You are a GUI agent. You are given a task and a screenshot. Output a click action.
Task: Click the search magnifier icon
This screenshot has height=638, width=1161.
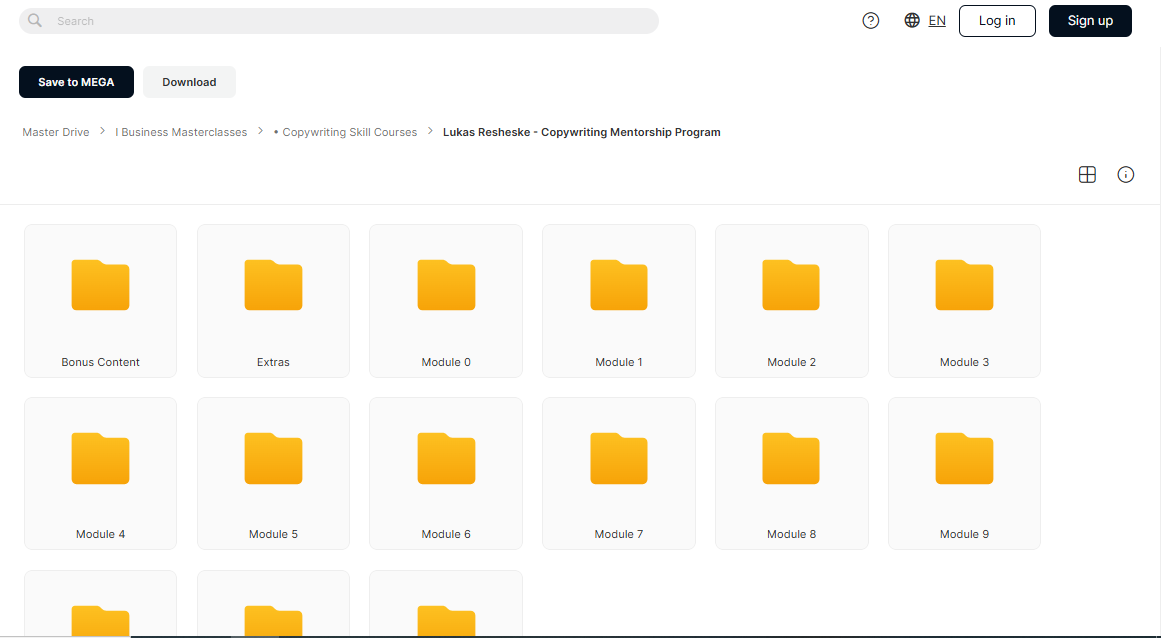point(35,21)
